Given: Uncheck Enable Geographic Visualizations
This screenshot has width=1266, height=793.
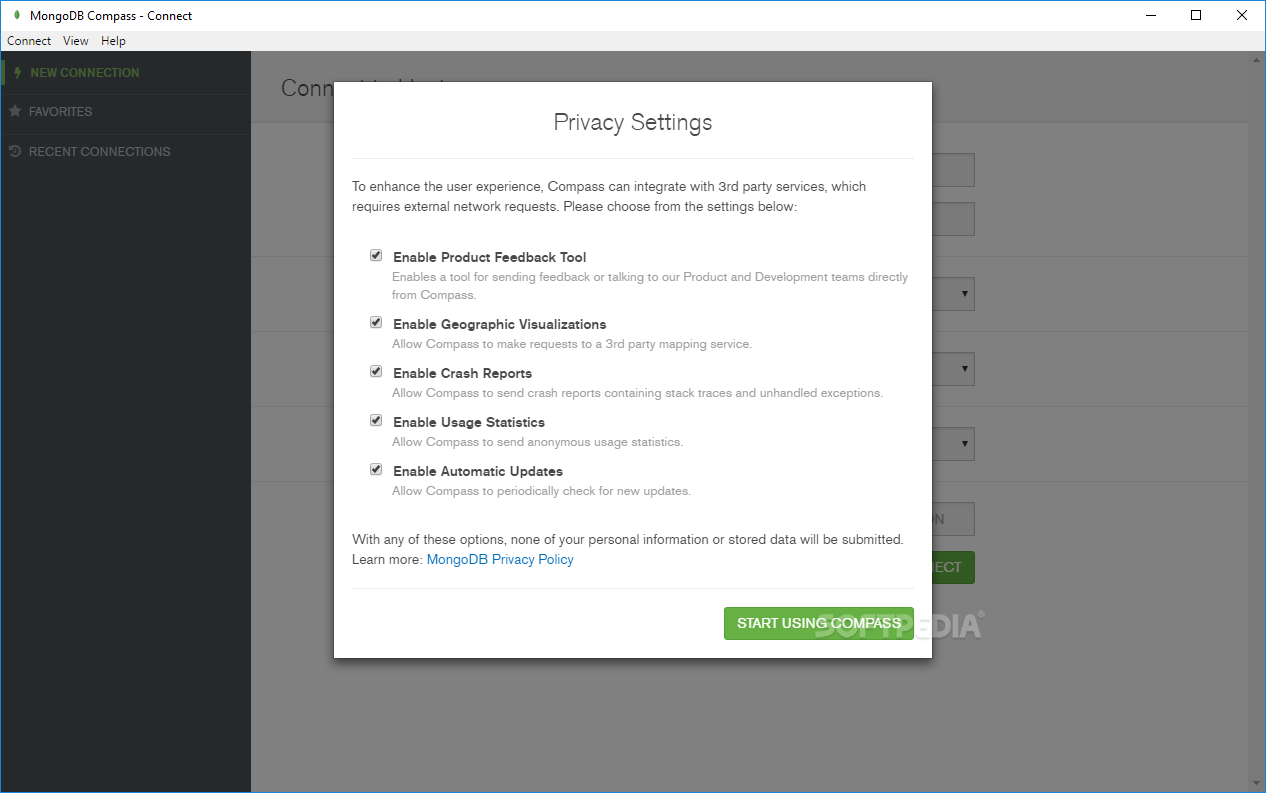Looking at the screenshot, I should click(376, 322).
